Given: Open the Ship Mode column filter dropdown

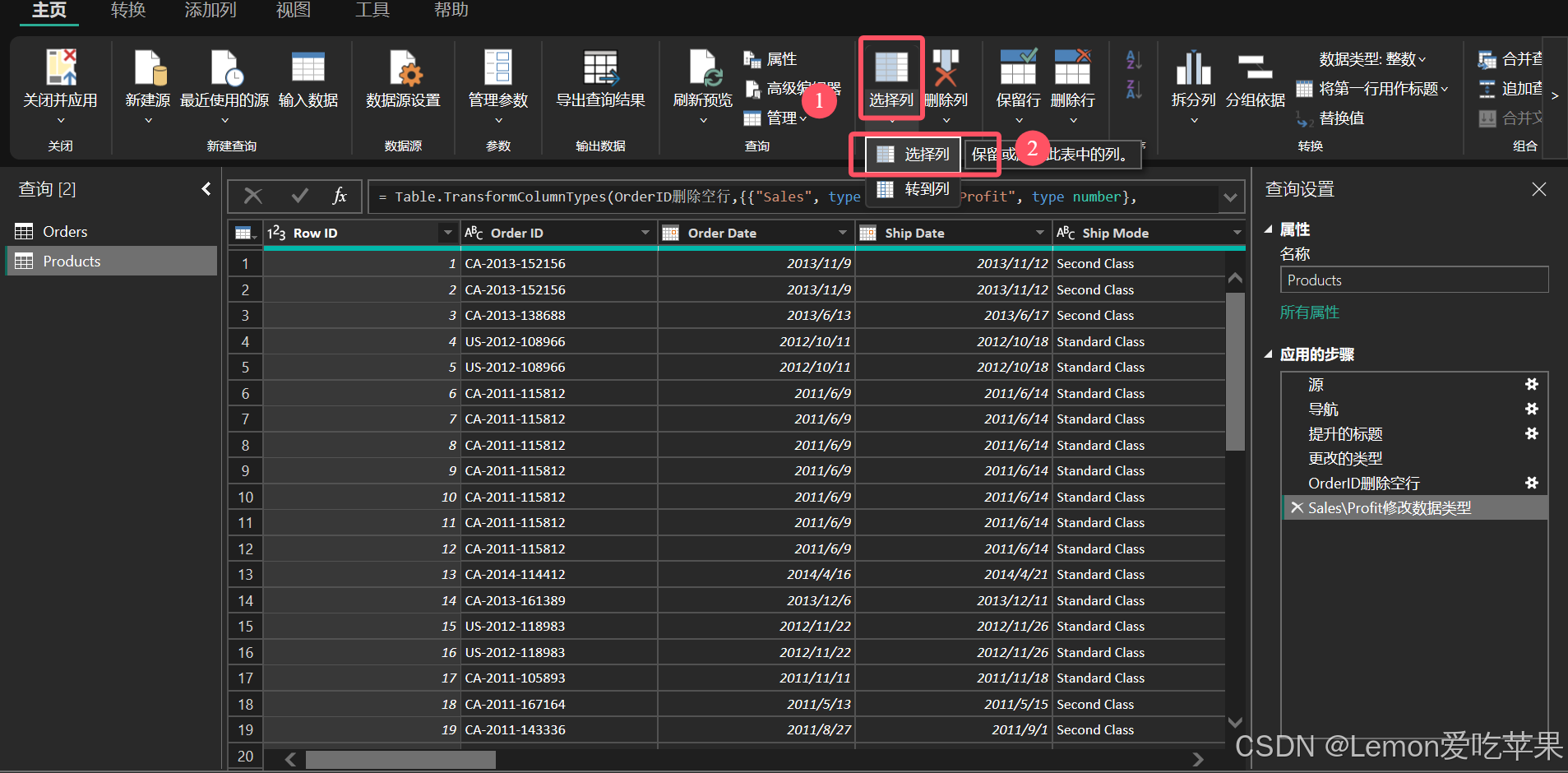Looking at the screenshot, I should coord(1237,234).
